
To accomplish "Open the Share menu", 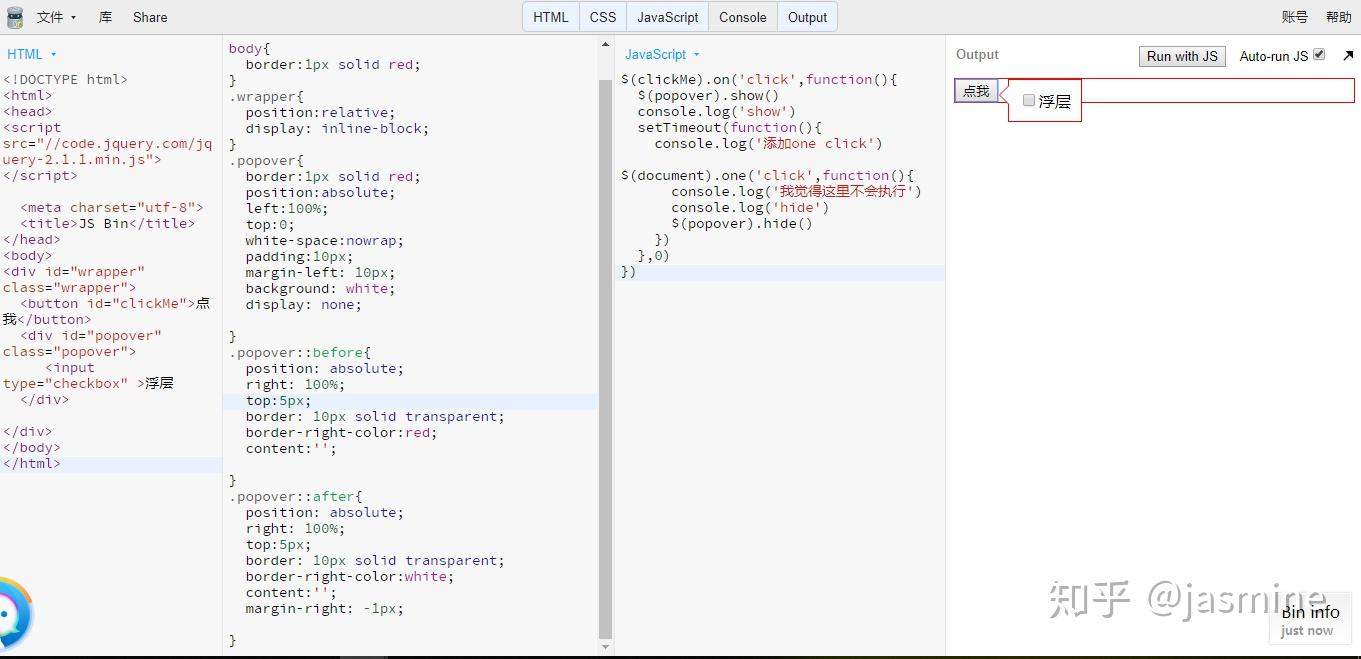I will [x=150, y=17].
